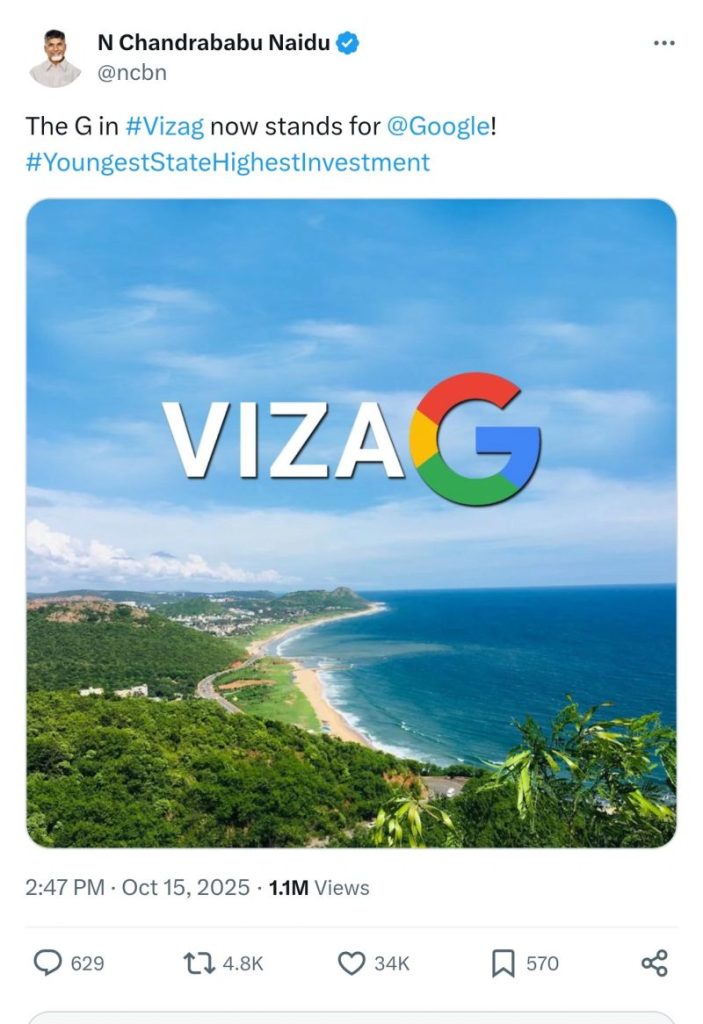This screenshot has height=1024, width=703.
Task: Open the VIZAG beach image
Action: pos(352,523)
